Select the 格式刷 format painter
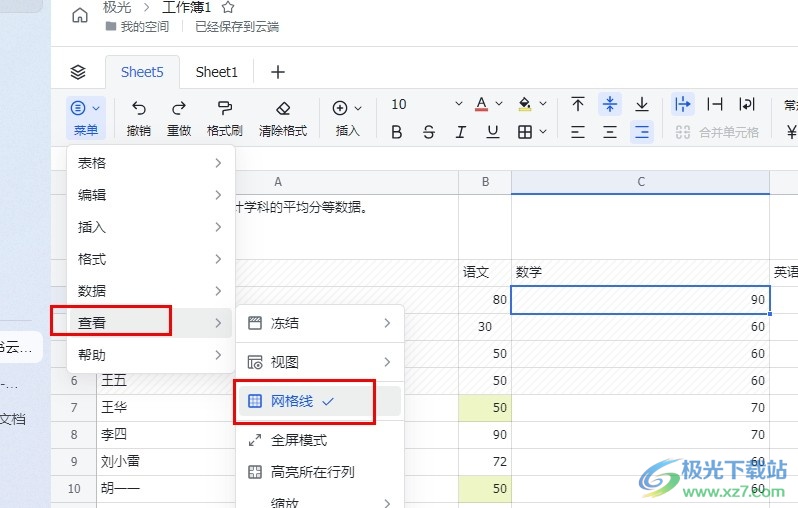The width and height of the screenshot is (798, 508). point(224,118)
